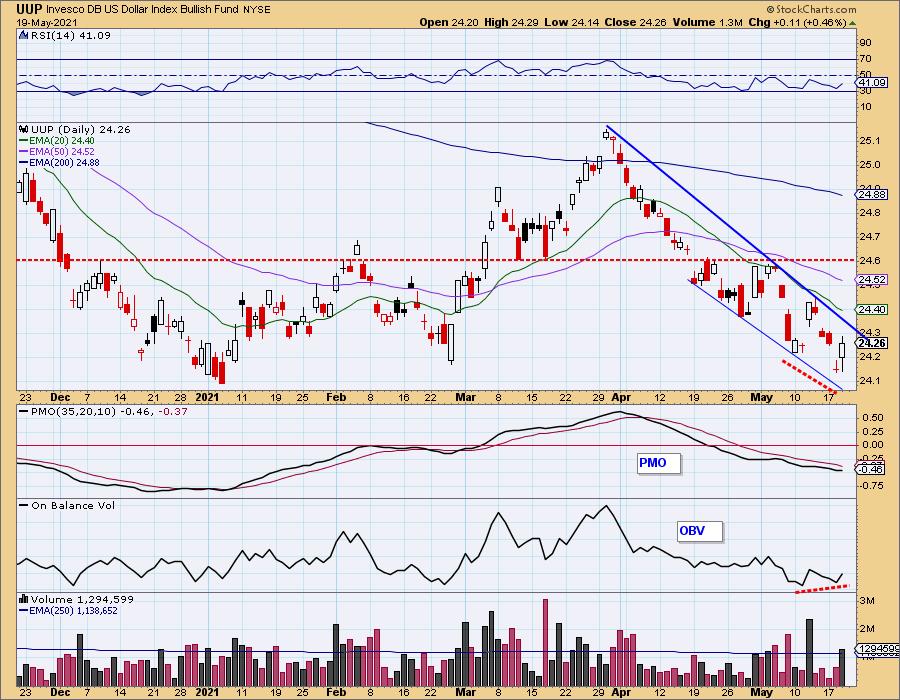The image size is (900, 700).
Task: Click the Feb label on the bottom x-axis
Action: click(x=336, y=692)
